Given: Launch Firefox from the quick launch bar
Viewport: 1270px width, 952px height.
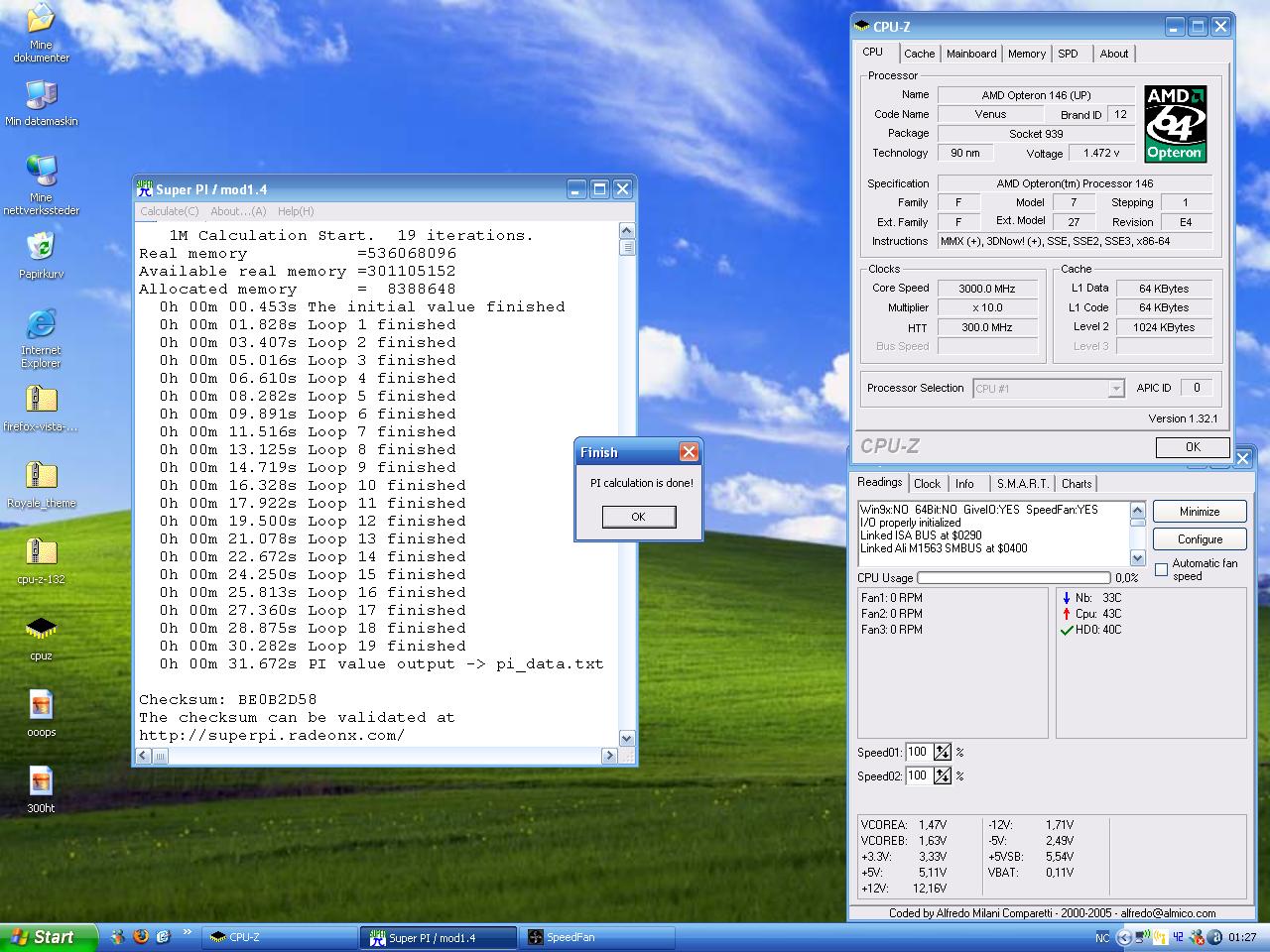Looking at the screenshot, I should point(141,936).
